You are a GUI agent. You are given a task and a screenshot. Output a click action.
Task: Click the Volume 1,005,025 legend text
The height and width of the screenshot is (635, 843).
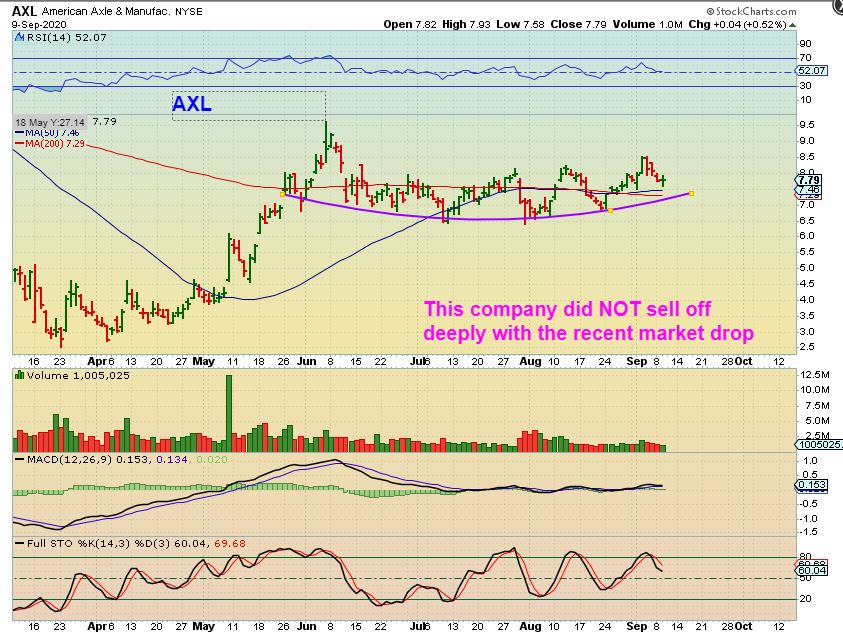tap(78, 375)
